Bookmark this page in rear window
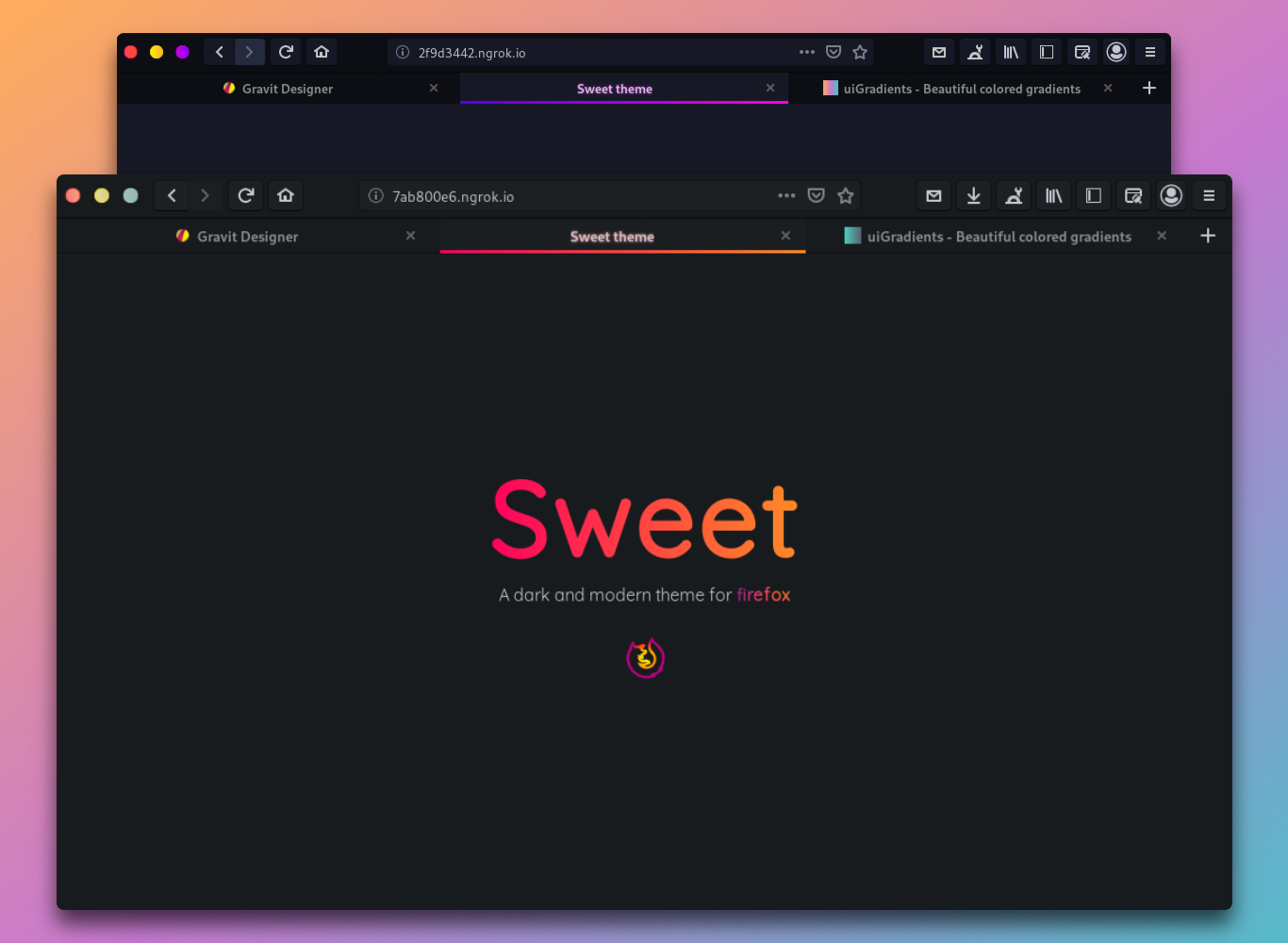Image resolution: width=1288 pixels, height=943 pixels. click(860, 52)
